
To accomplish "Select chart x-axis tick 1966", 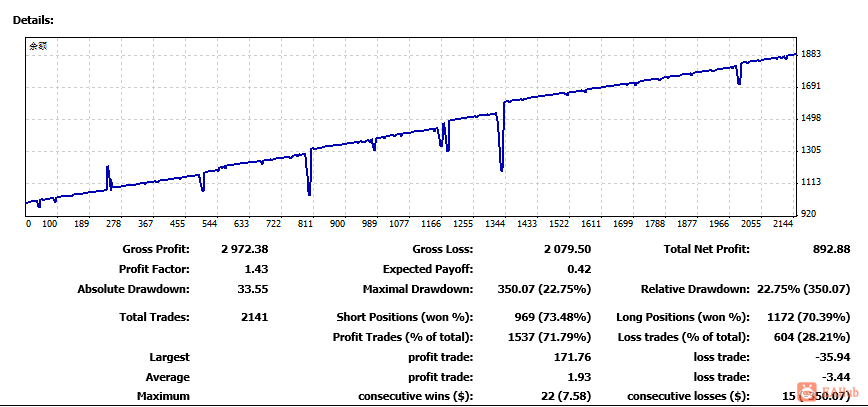I will click(720, 224).
